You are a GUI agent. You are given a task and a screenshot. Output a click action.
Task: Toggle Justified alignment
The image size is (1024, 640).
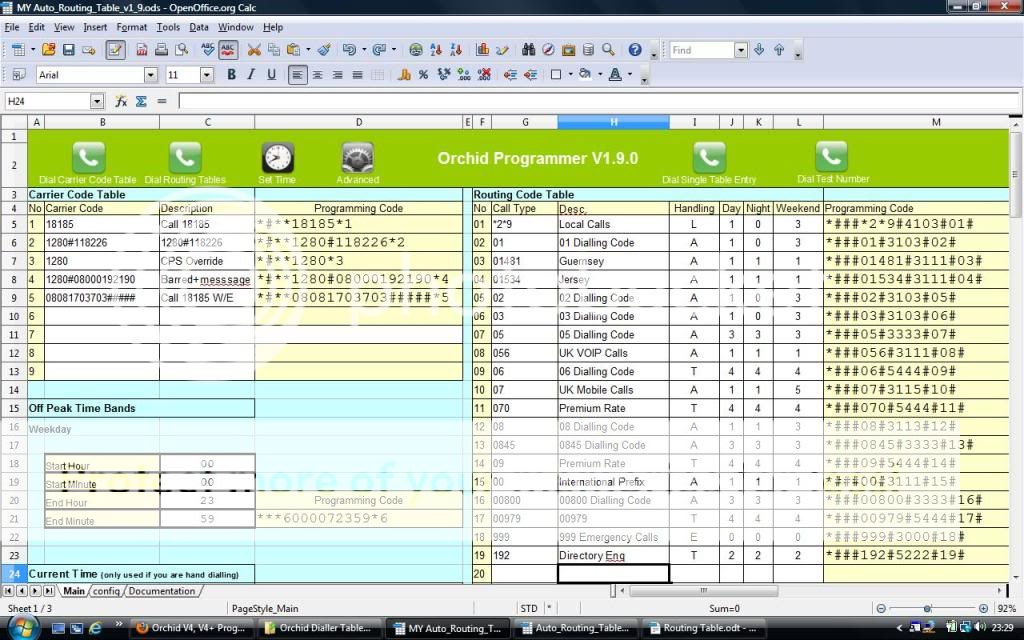point(357,74)
